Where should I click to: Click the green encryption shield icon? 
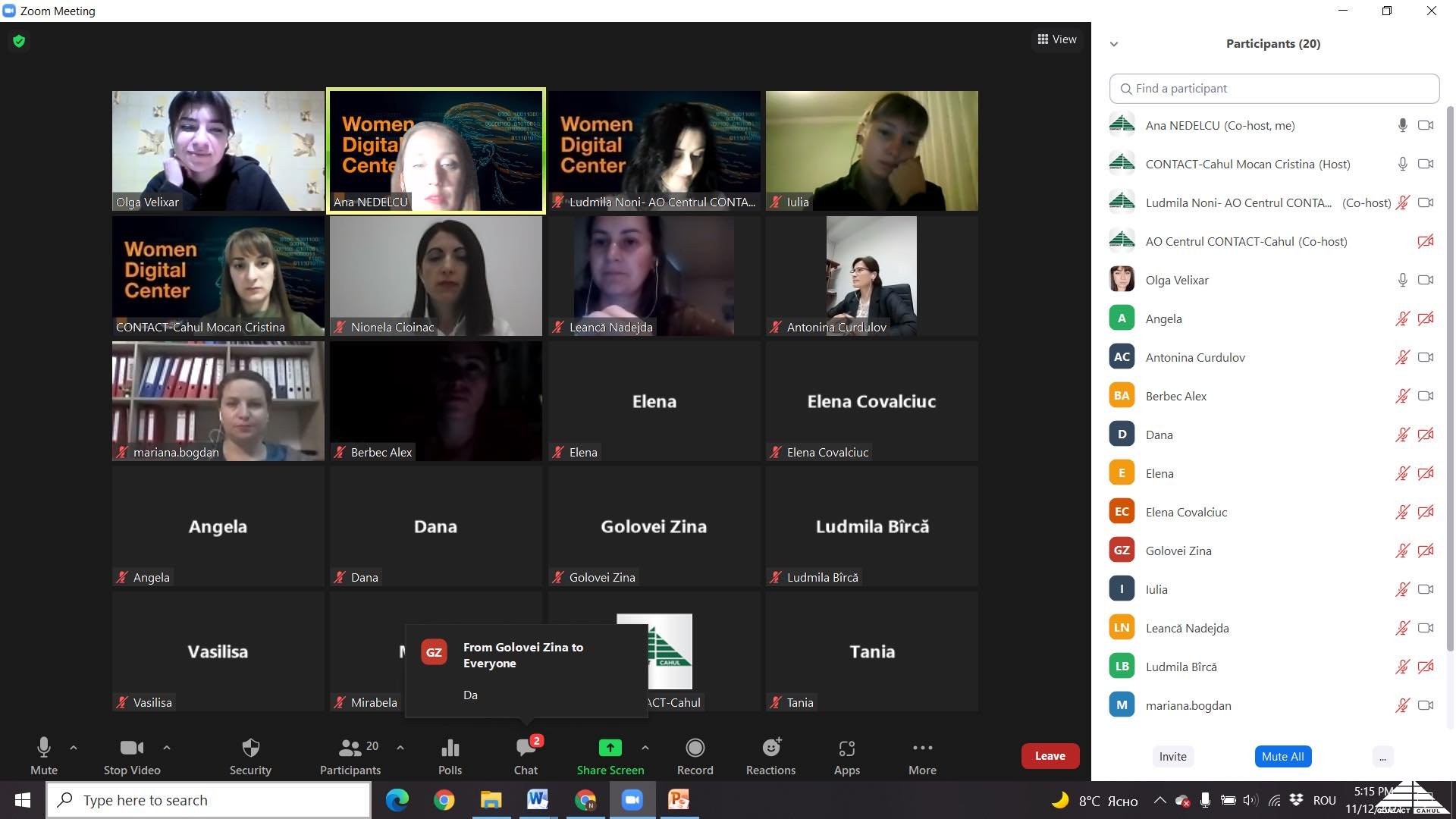[19, 41]
